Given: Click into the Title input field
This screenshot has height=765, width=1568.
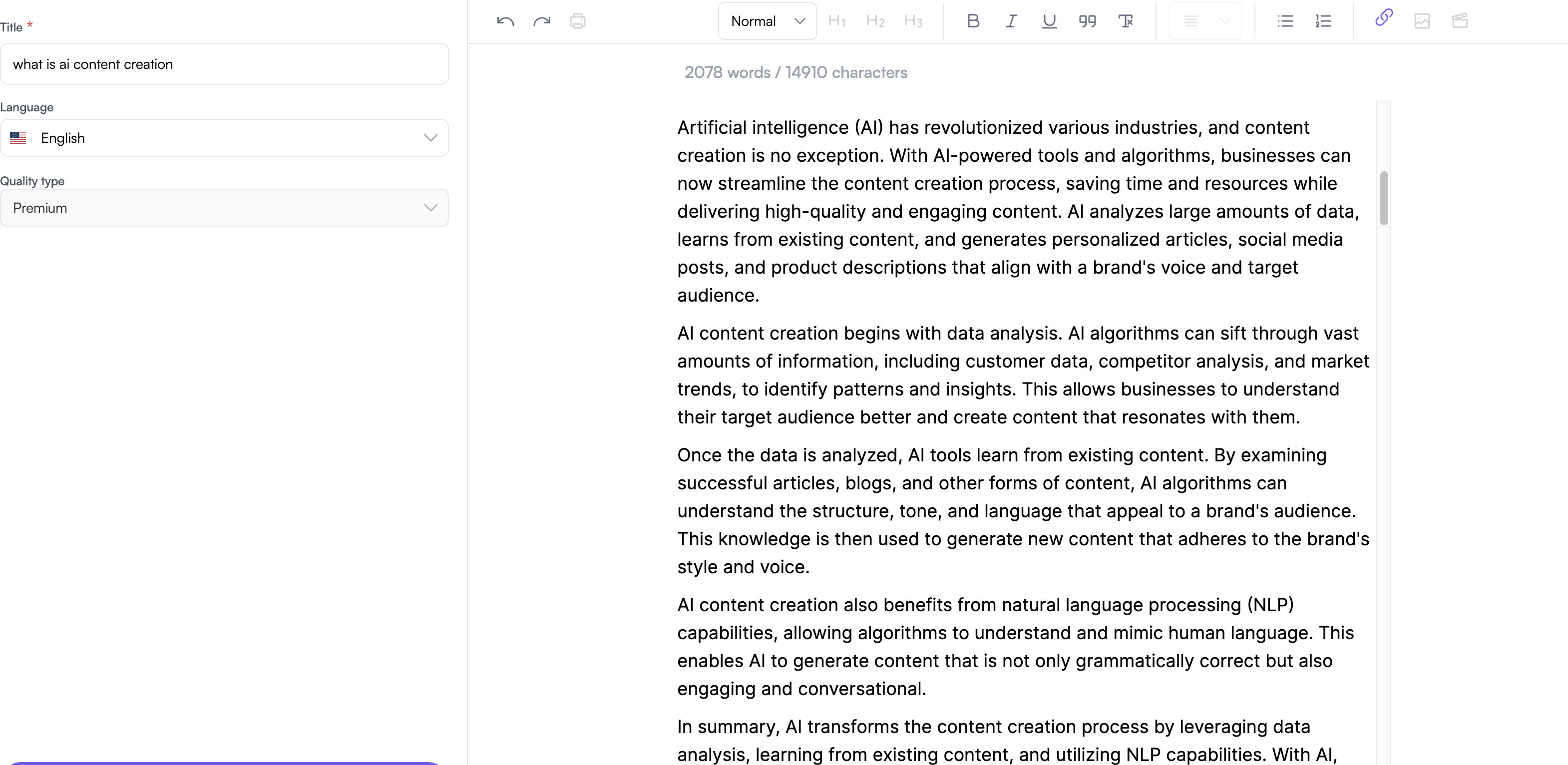Looking at the screenshot, I should click(x=224, y=64).
